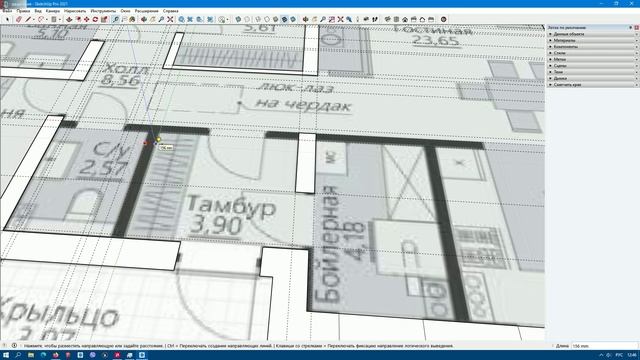640x360 pixels.
Task: Select the Move tool with red arrows
Action: click(x=87, y=19)
